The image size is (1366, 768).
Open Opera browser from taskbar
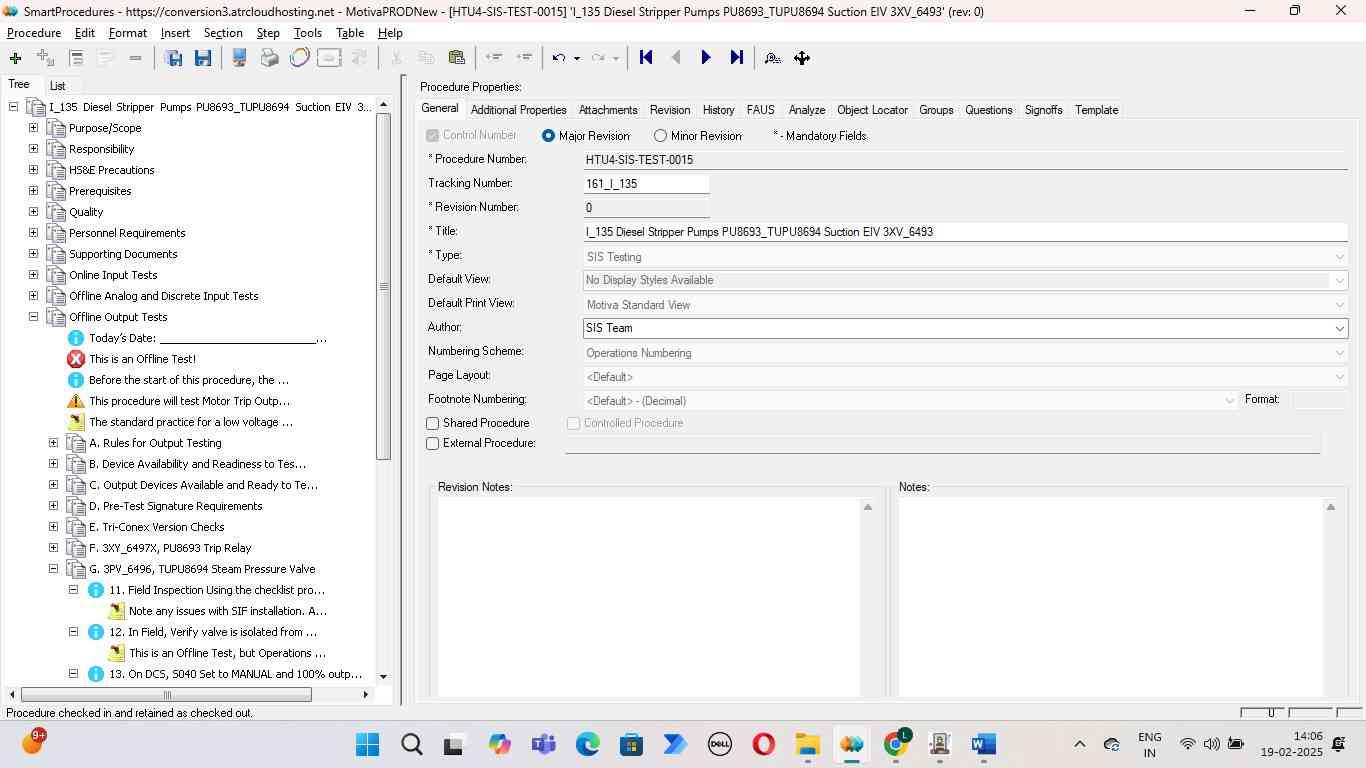[x=763, y=744]
